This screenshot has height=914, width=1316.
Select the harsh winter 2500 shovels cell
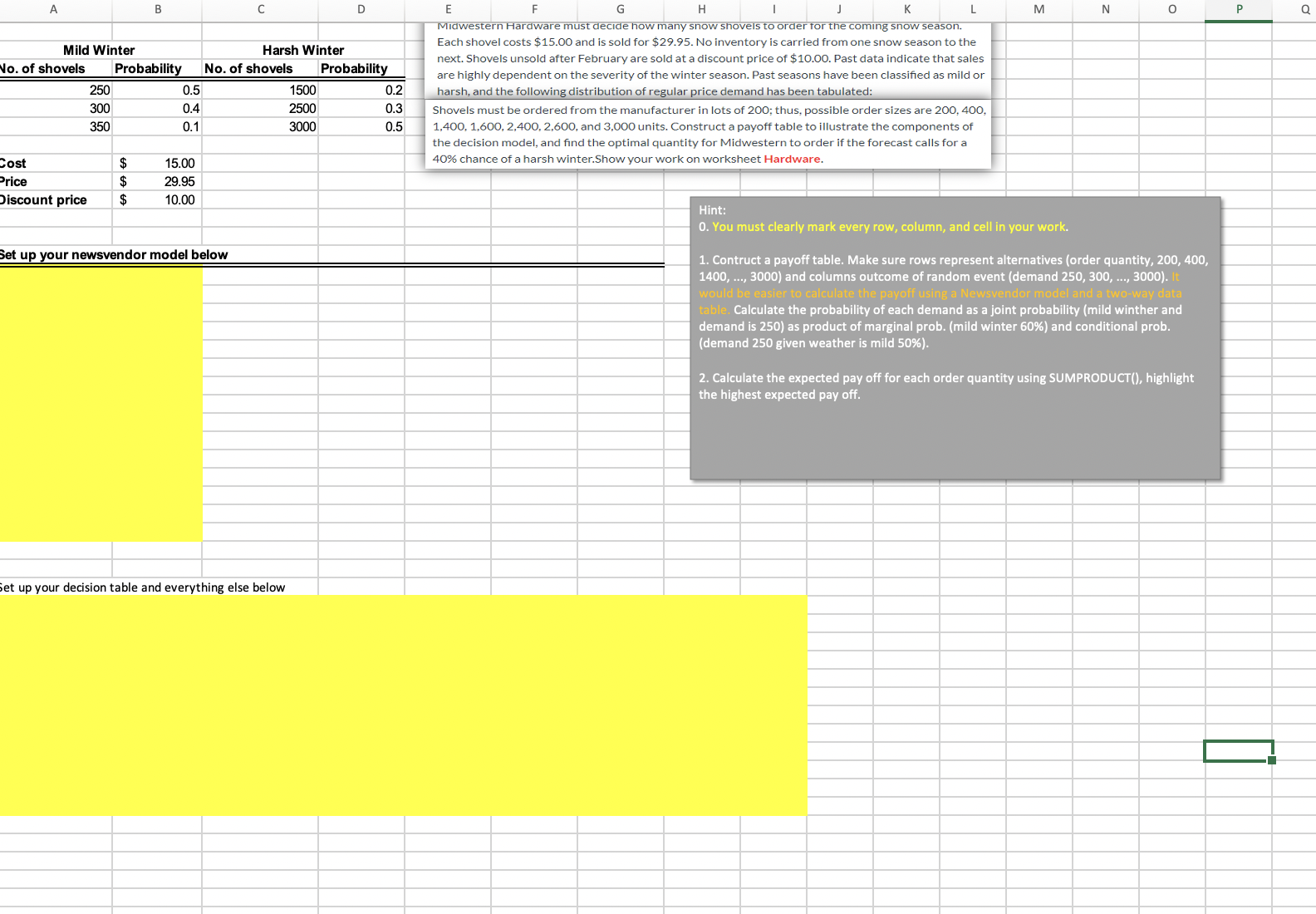(260, 108)
